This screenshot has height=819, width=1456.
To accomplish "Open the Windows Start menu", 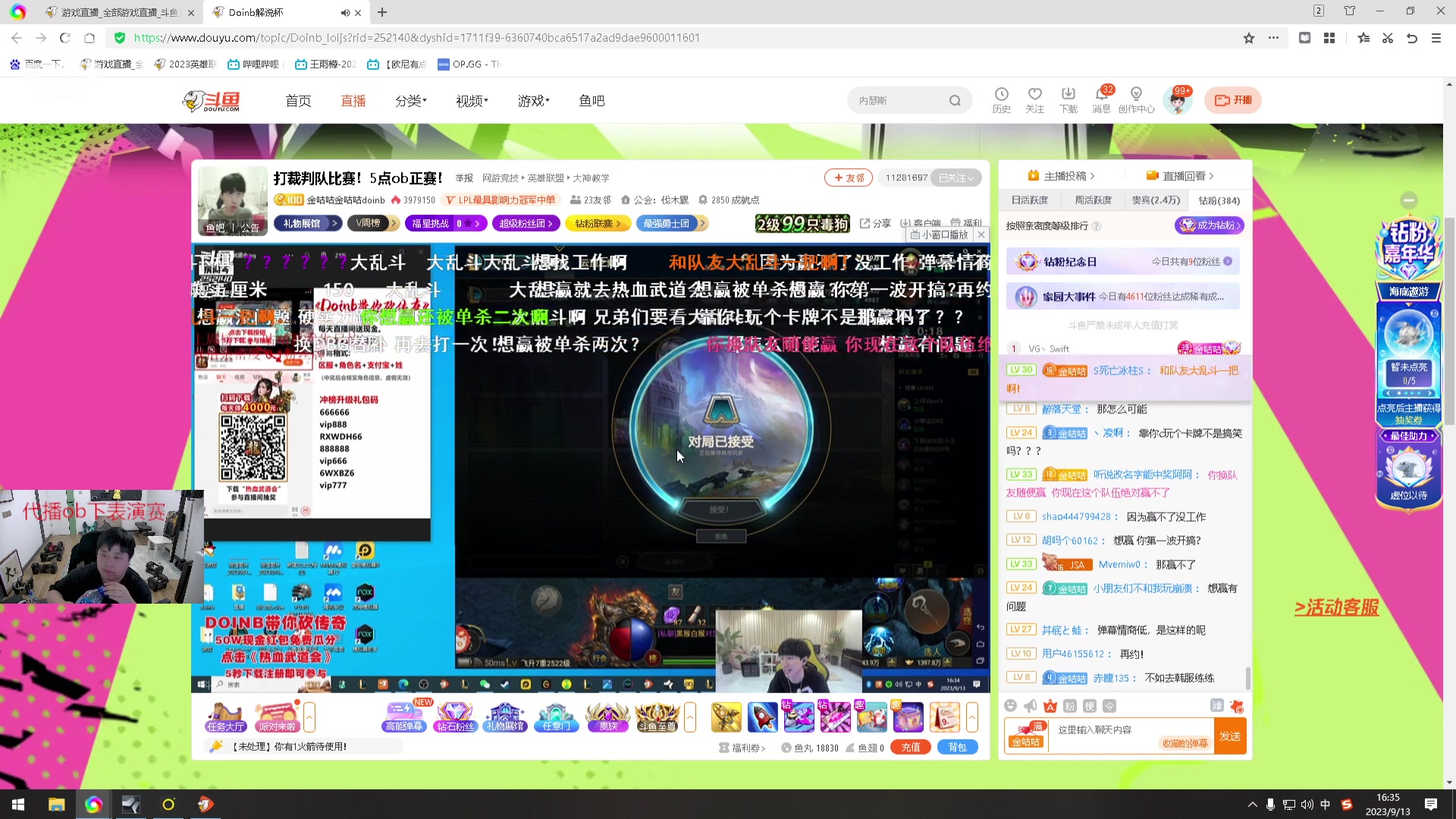I will tap(18, 805).
